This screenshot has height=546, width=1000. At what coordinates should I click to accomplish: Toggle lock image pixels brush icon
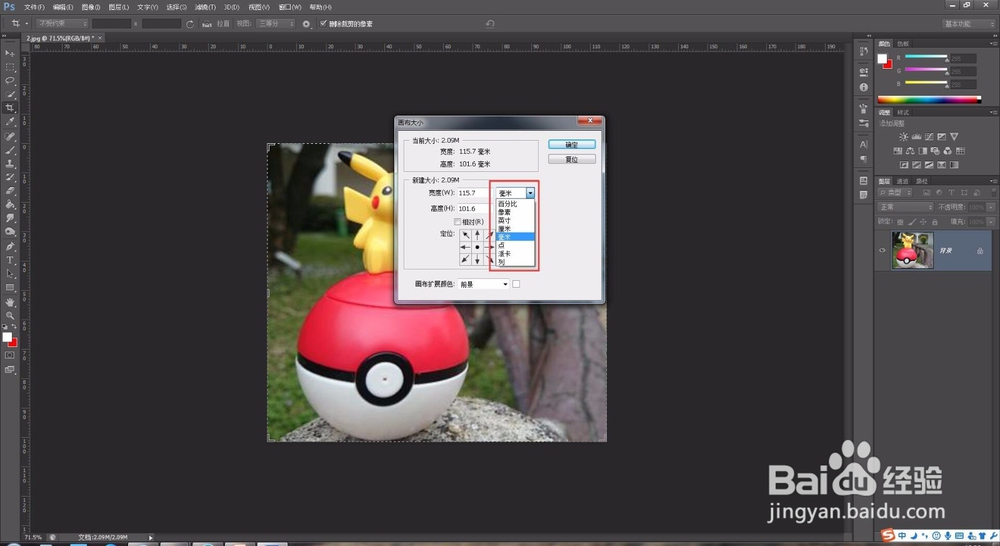[x=912, y=222]
